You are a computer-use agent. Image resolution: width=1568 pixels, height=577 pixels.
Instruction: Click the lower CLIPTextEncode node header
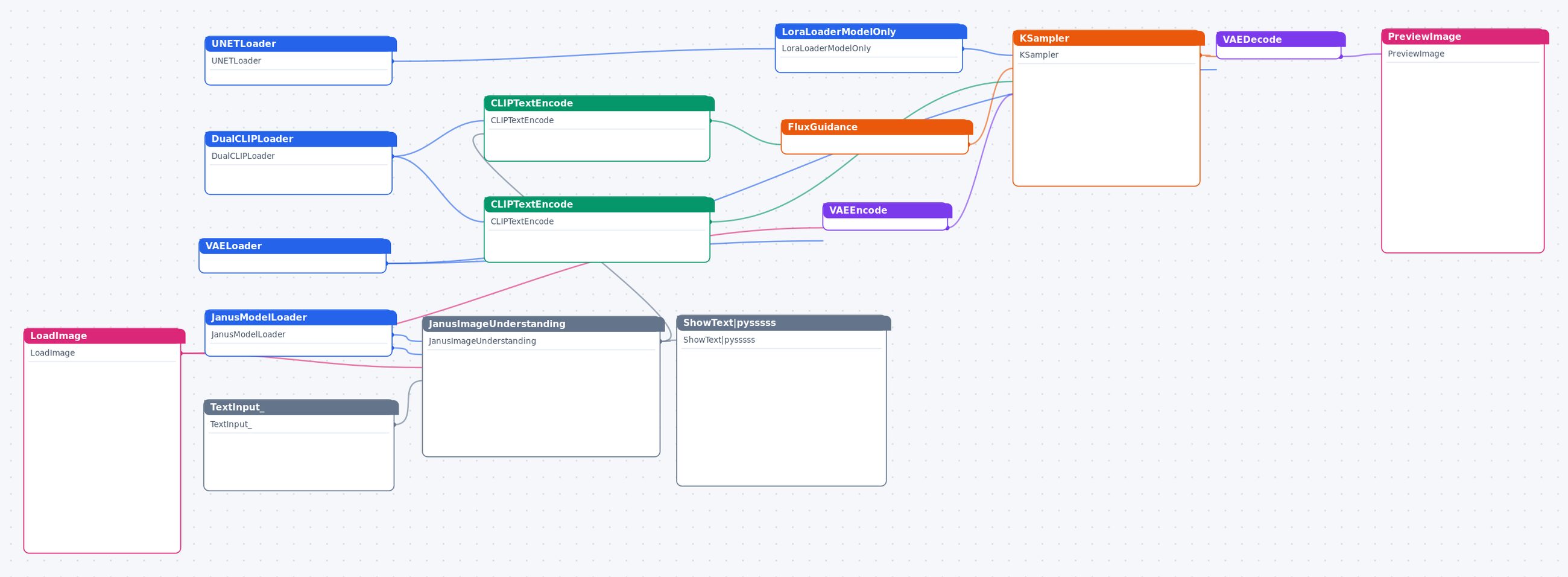[599, 205]
